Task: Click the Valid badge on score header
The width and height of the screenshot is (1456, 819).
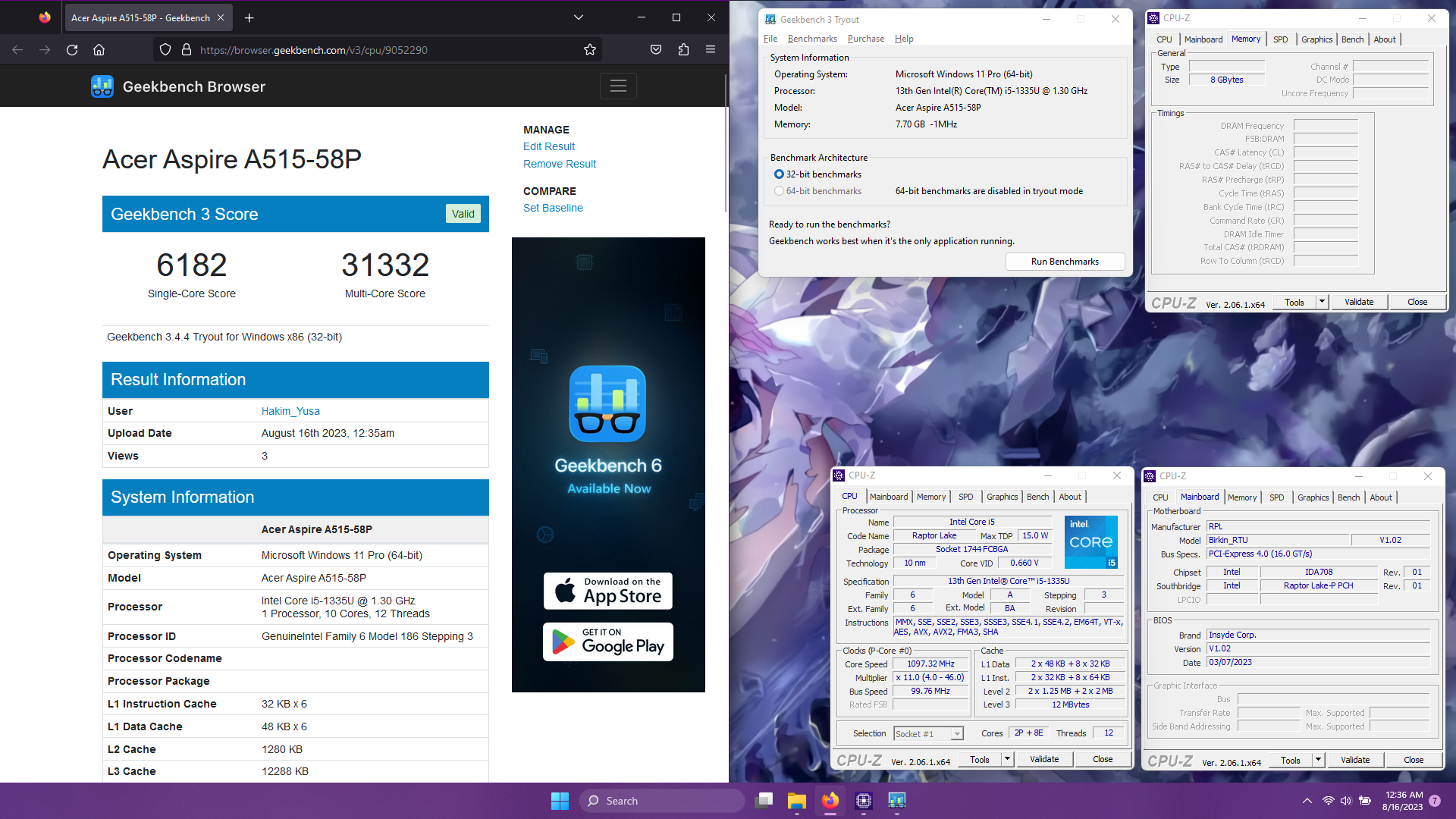Action: click(x=463, y=214)
